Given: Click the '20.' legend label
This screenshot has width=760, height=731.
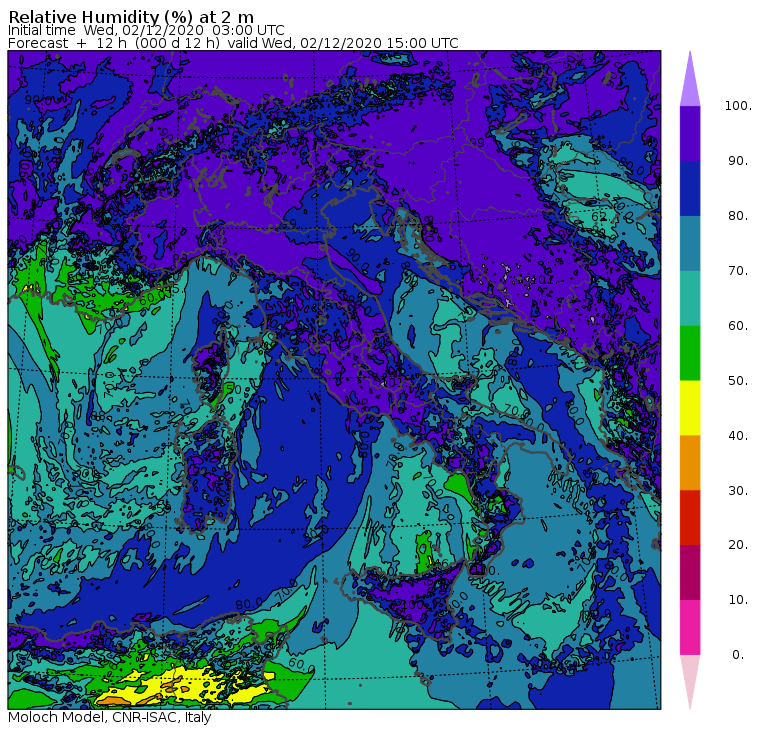Looking at the screenshot, I should [x=738, y=544].
